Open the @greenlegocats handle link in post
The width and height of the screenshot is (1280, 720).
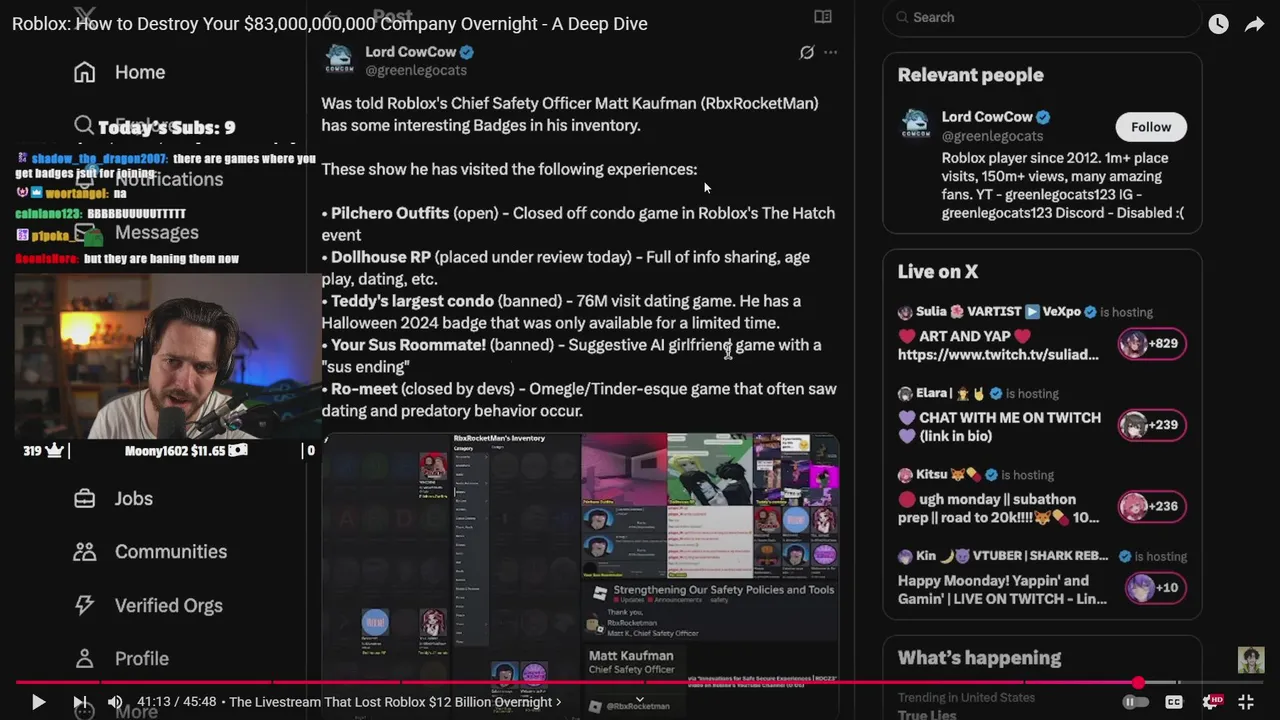pyautogui.click(x=416, y=70)
